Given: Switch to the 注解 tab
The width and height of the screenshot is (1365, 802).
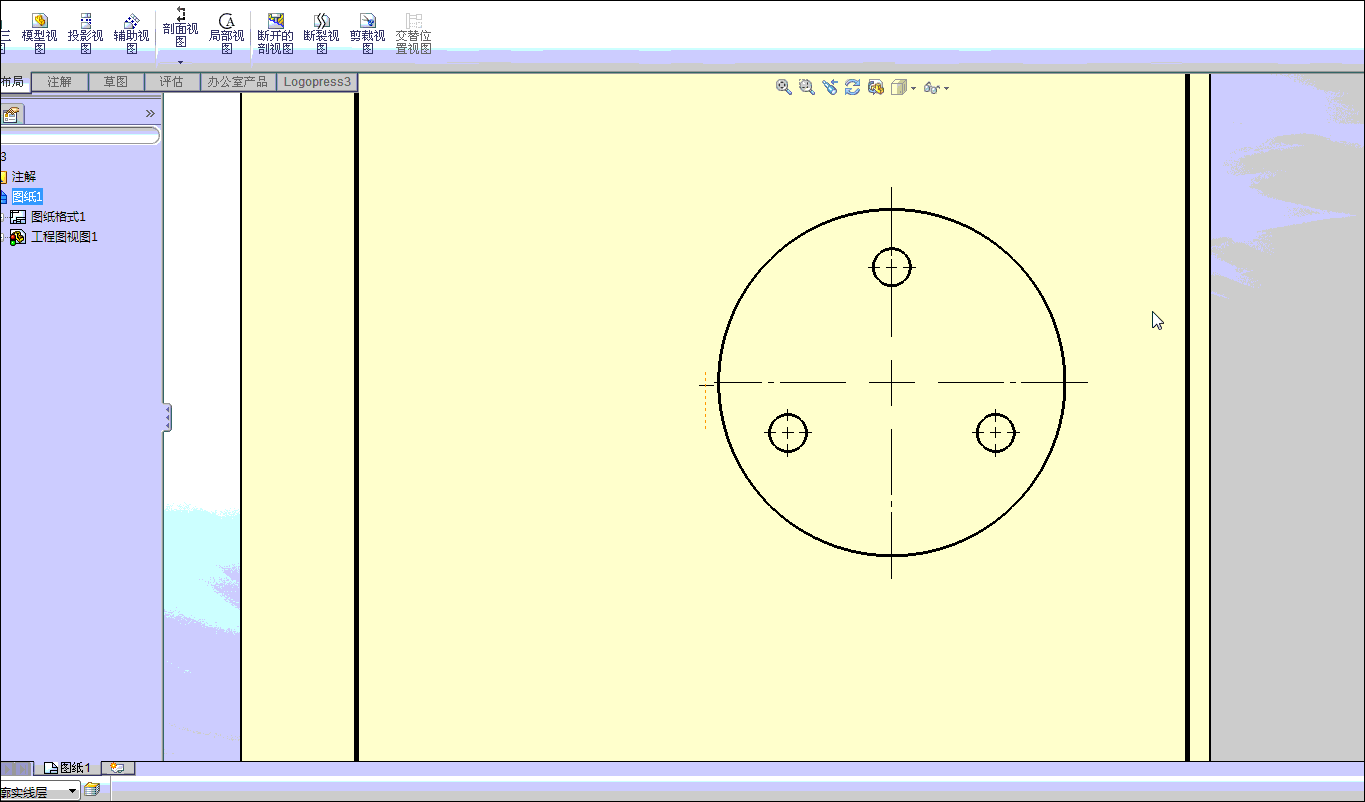Looking at the screenshot, I should [x=60, y=82].
